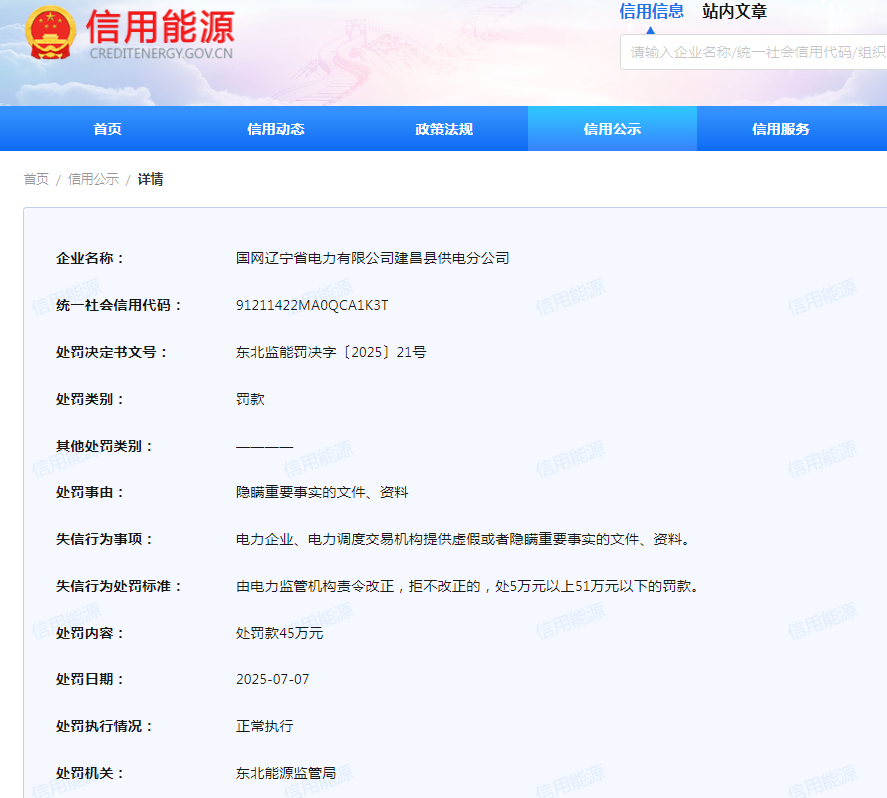This screenshot has width=887, height=798.
Task: Select 政策法规 from the navigation bar
Action: [442, 128]
